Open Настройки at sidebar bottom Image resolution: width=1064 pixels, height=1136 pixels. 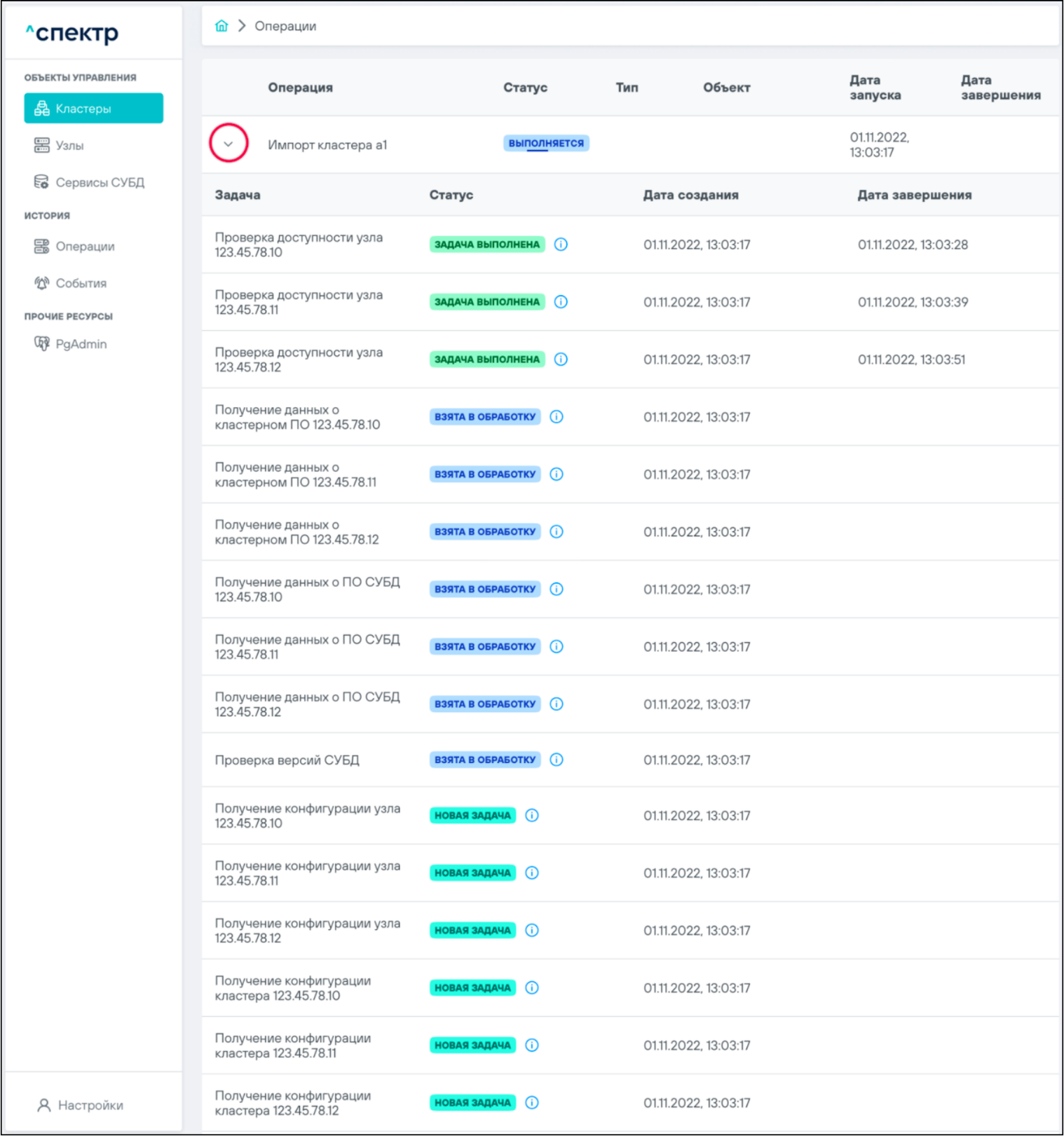click(90, 1105)
